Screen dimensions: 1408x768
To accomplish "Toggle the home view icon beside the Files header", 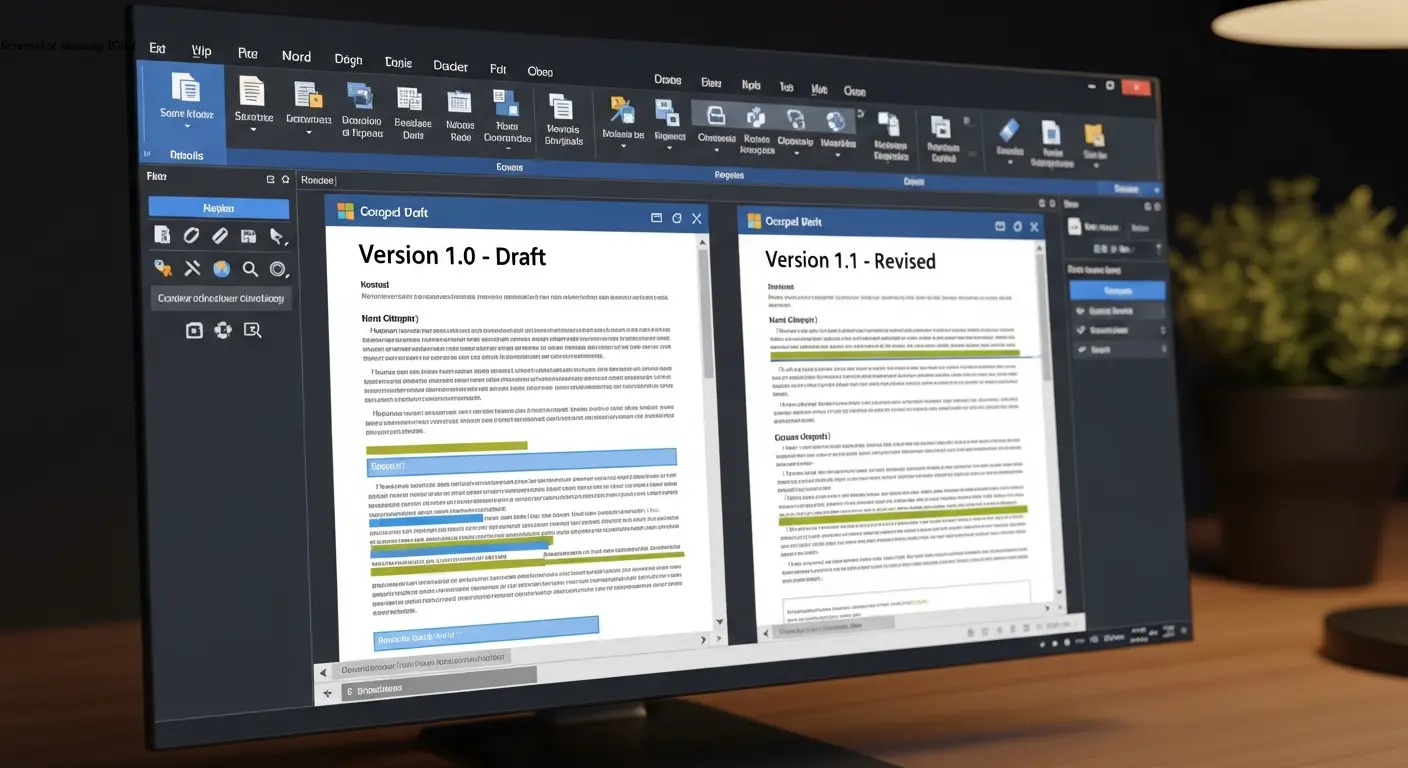I will click(x=285, y=178).
